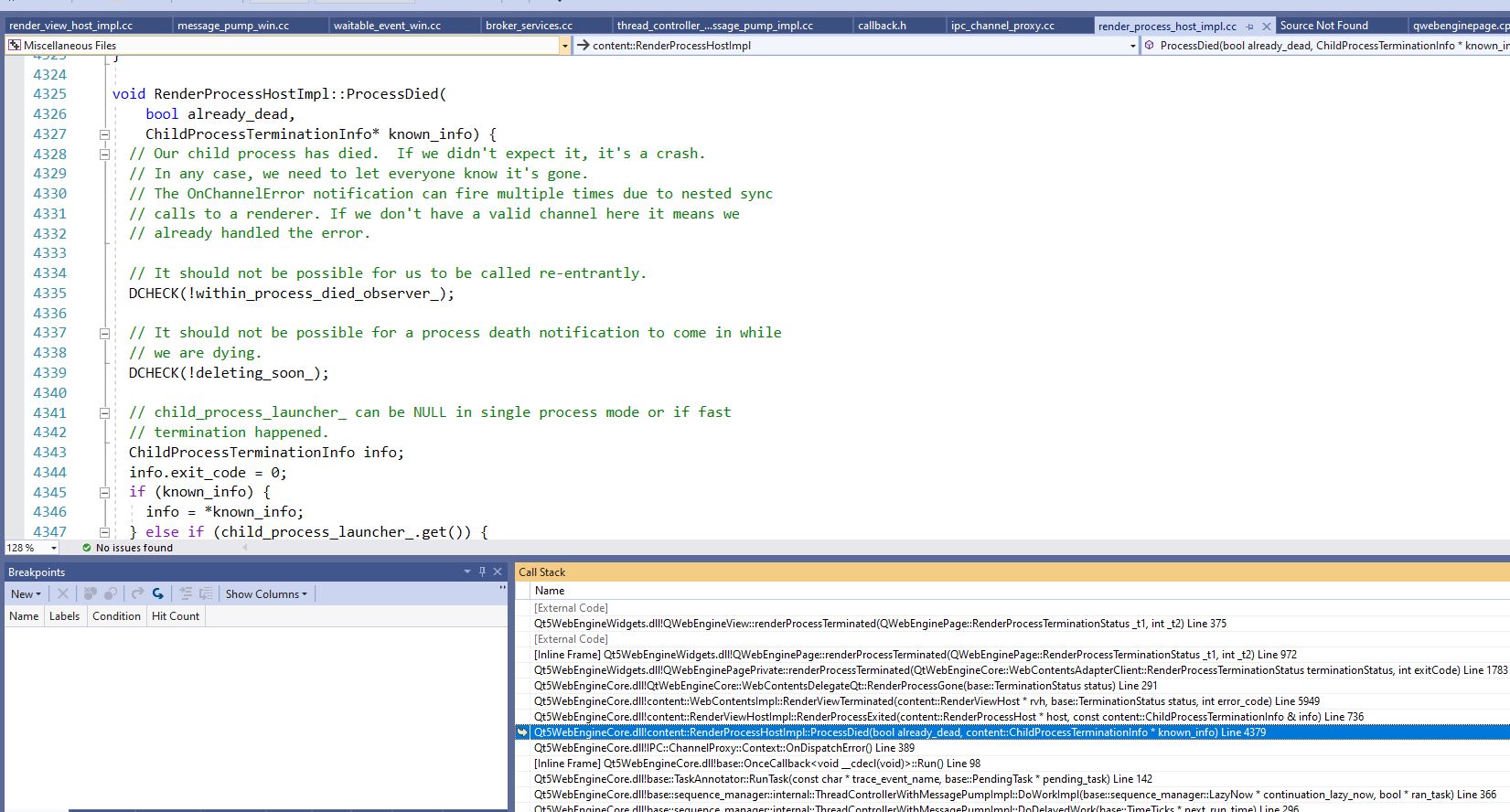Click current frame arrow icon in Call Stack
1510x812 pixels.
coord(523,732)
